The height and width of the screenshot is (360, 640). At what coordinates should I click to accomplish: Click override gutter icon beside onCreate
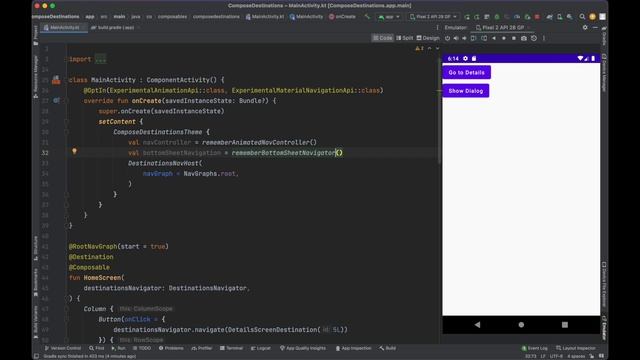tap(56, 100)
